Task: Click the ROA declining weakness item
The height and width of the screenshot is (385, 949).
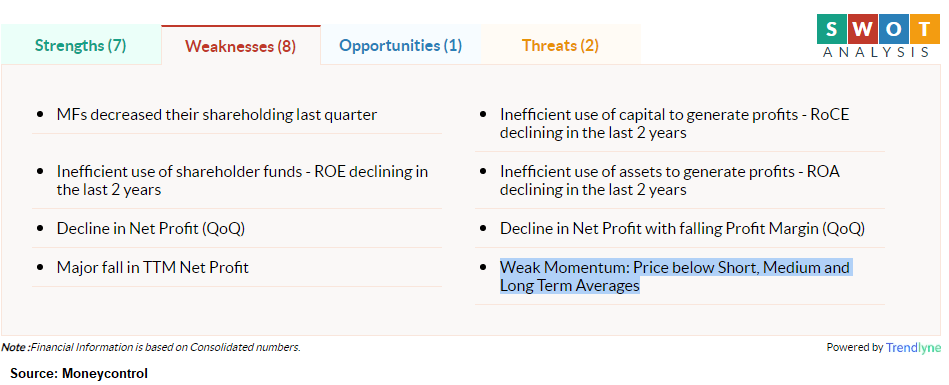Action: pos(669,180)
